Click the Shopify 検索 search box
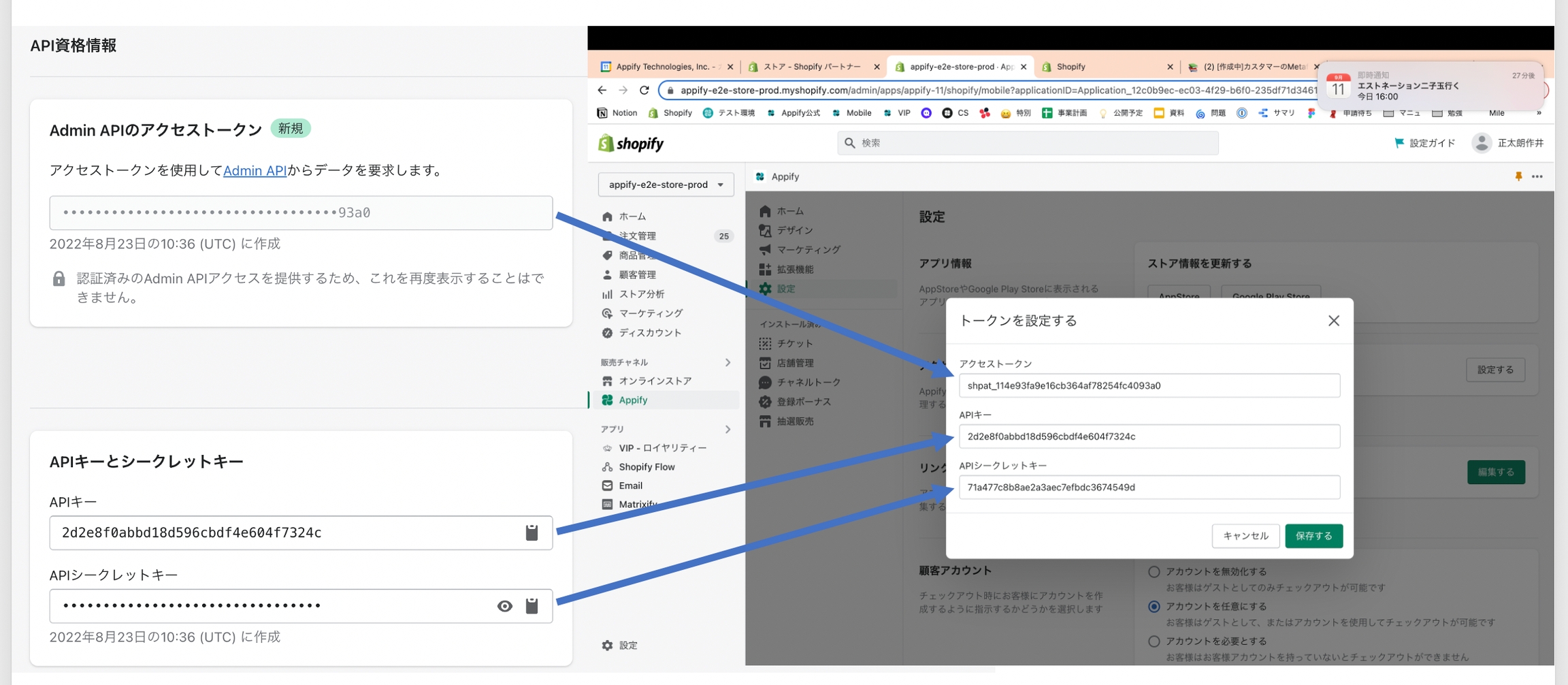 (1028, 143)
